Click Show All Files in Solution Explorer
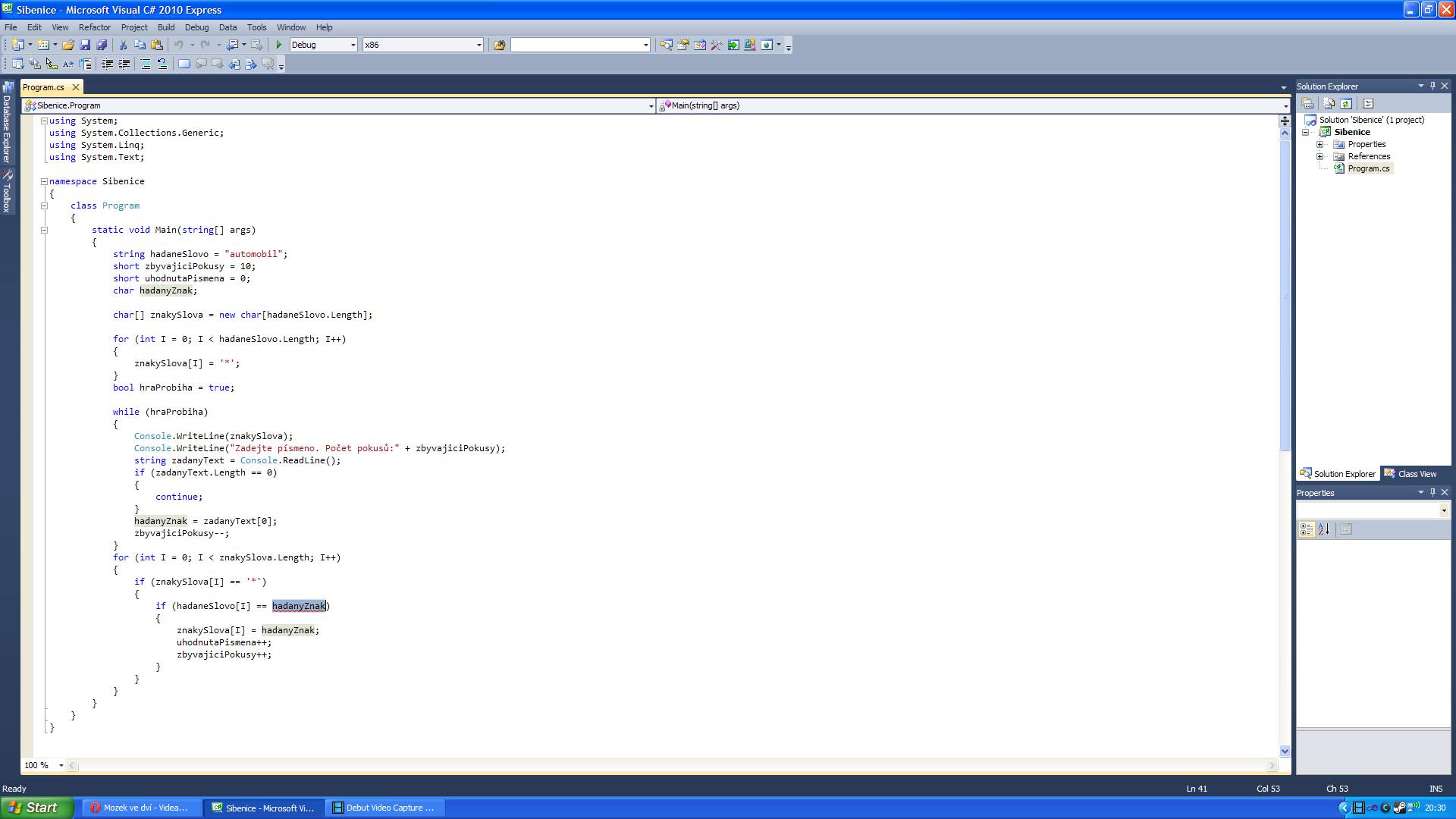The height and width of the screenshot is (819, 1456). click(x=1329, y=103)
